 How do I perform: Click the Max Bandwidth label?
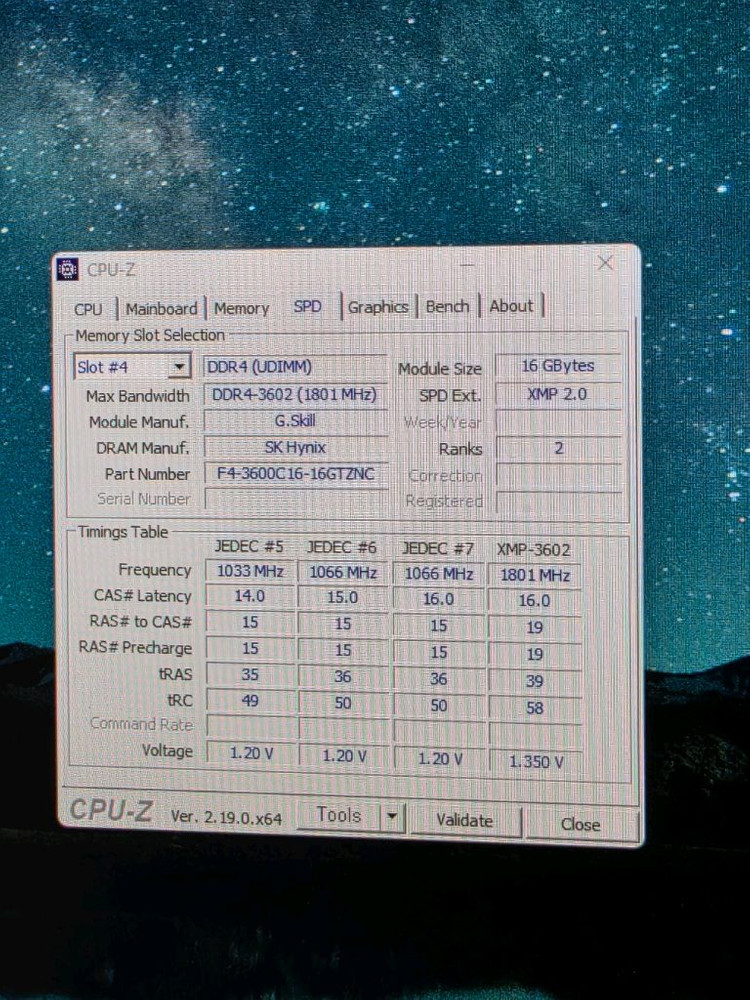pos(138,396)
